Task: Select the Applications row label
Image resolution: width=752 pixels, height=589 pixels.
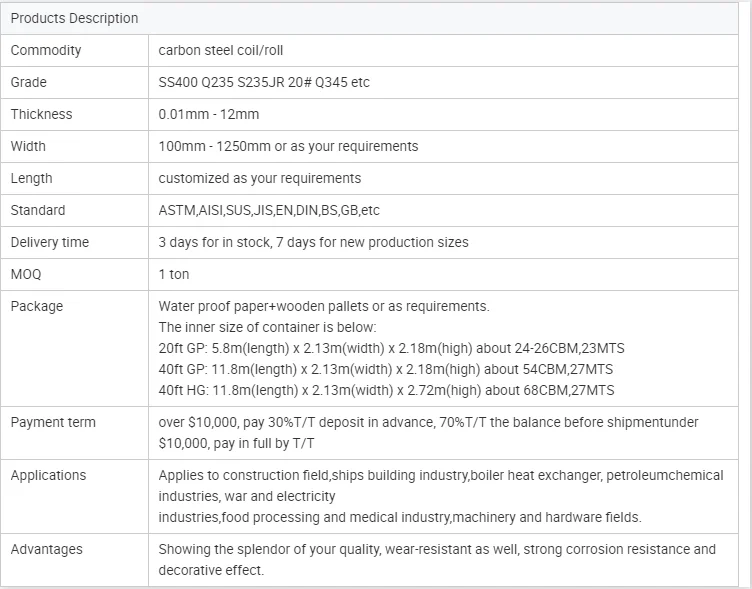Action: coord(48,476)
